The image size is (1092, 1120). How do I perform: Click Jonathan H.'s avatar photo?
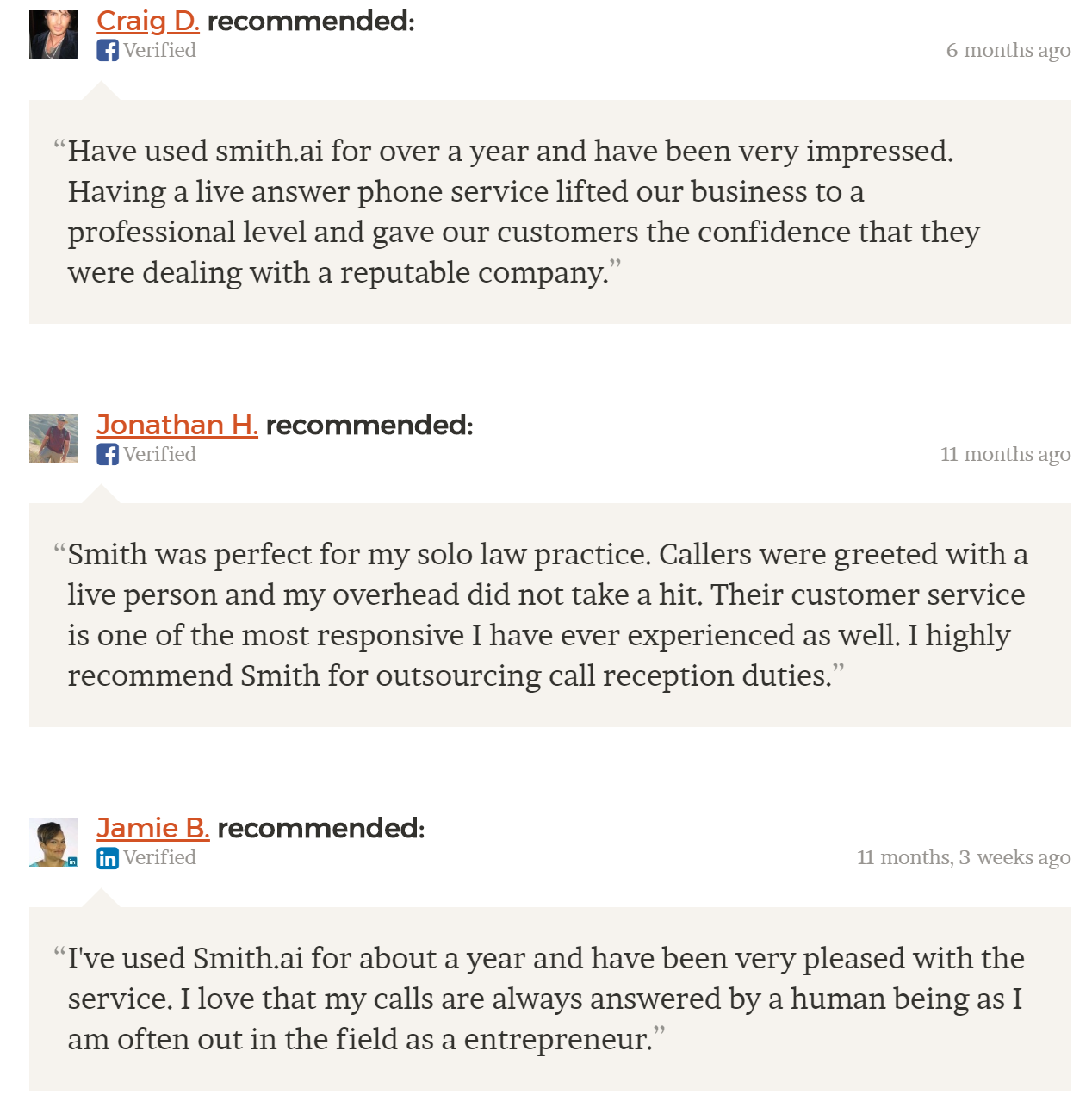coord(53,439)
